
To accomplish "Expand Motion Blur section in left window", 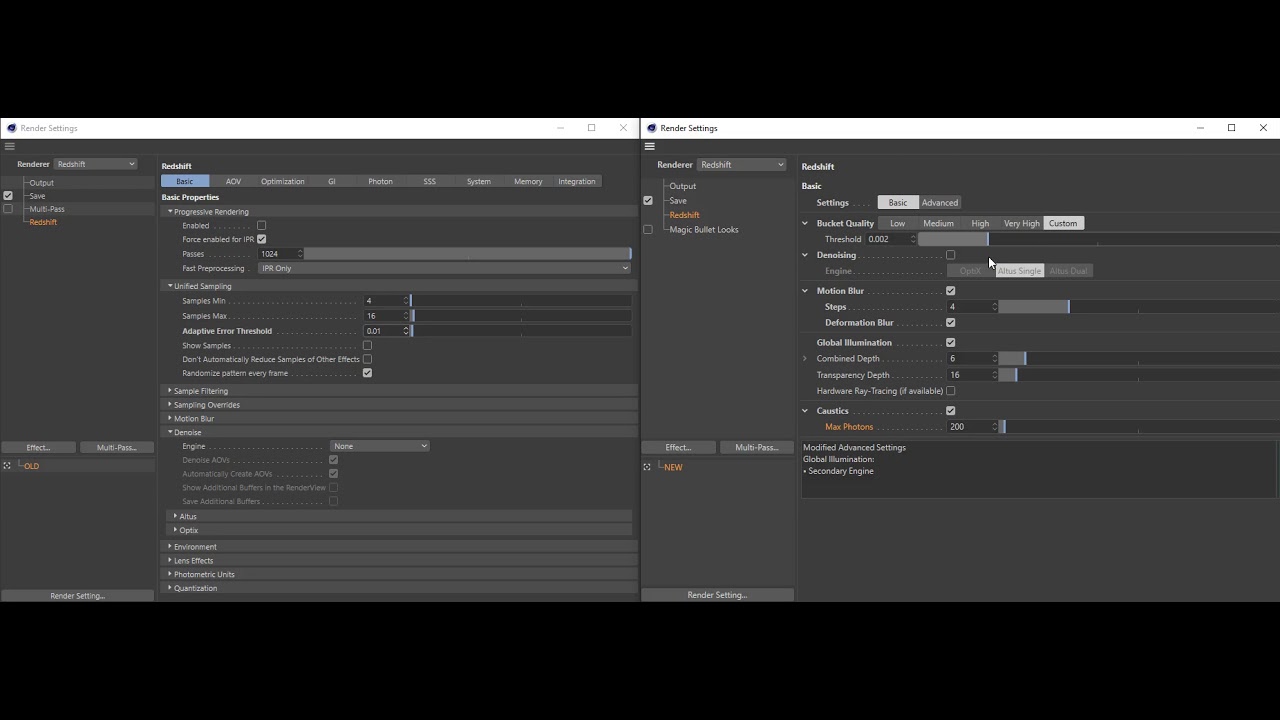I will (170, 419).
